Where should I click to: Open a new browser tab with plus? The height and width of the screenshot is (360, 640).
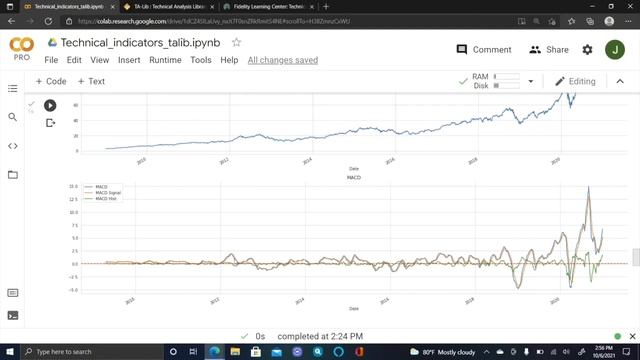coord(326,7)
